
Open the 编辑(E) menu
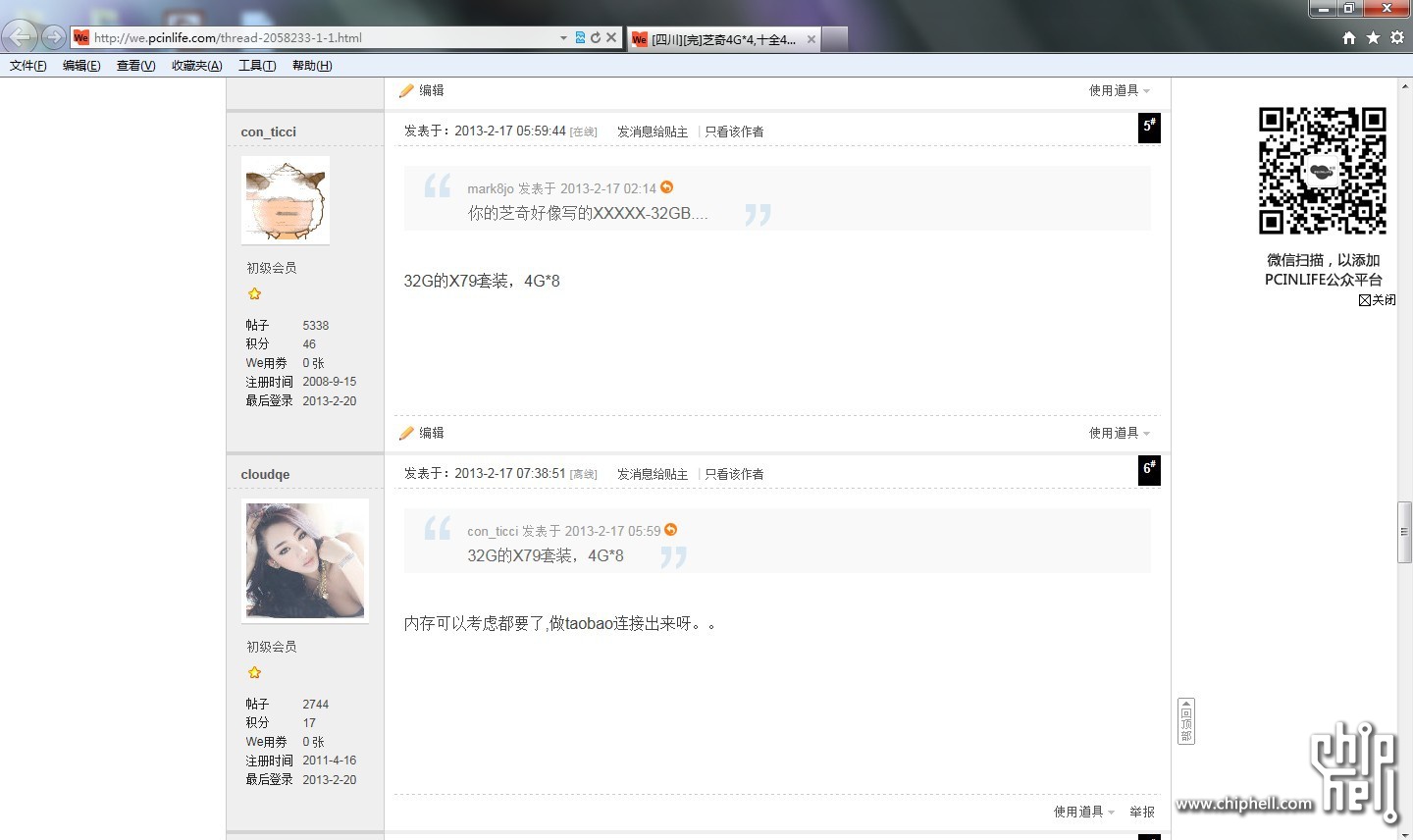(x=81, y=66)
